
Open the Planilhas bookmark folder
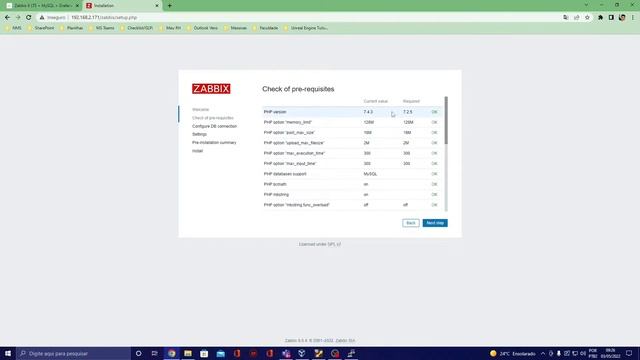pyautogui.click(x=71, y=28)
